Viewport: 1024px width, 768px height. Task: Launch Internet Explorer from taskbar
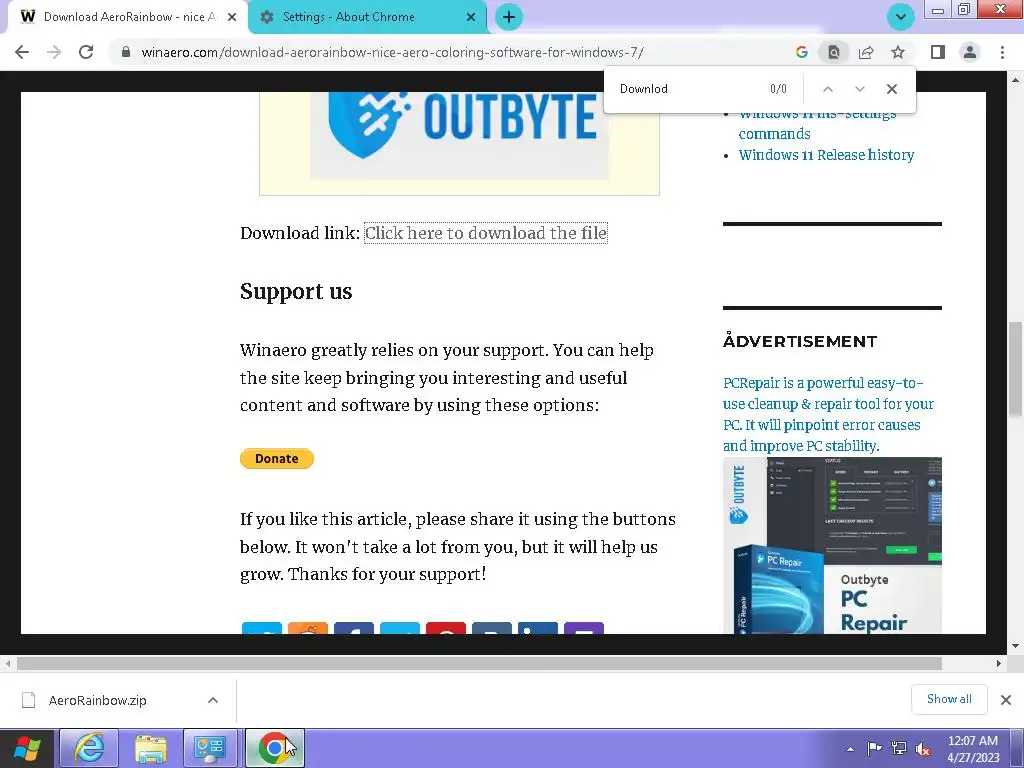click(88, 748)
